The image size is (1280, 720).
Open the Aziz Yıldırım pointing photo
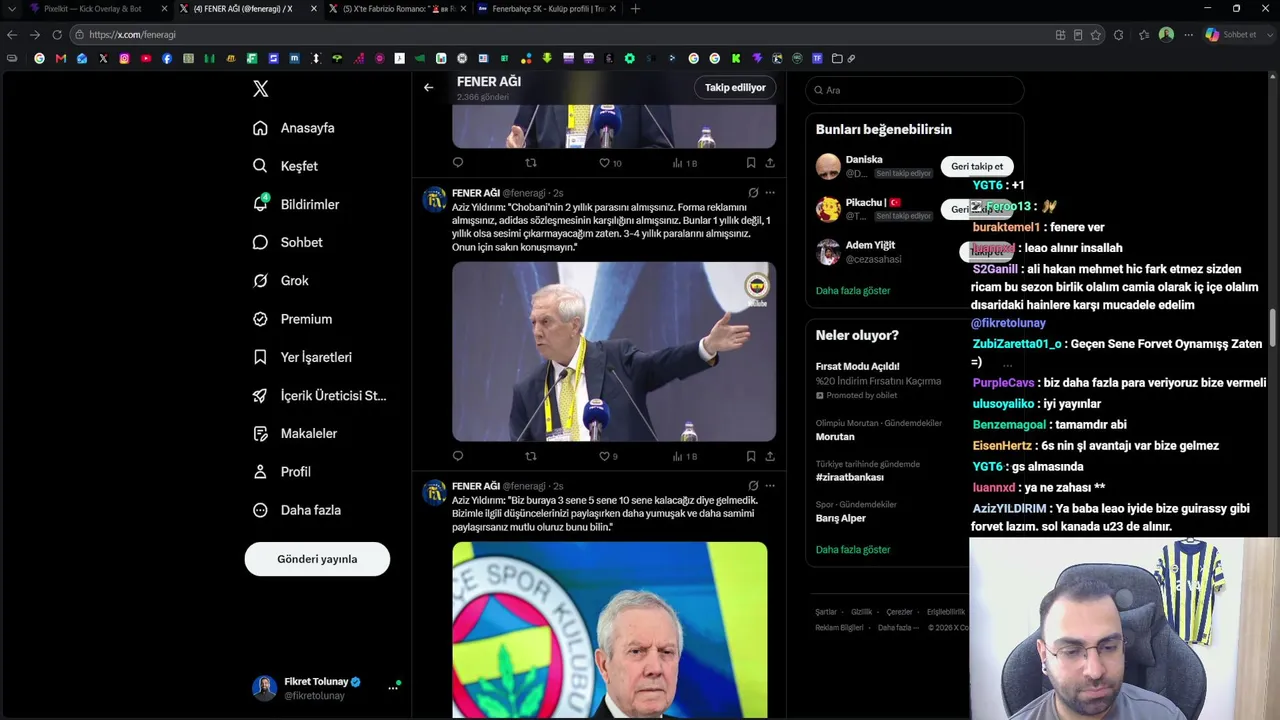pos(614,351)
